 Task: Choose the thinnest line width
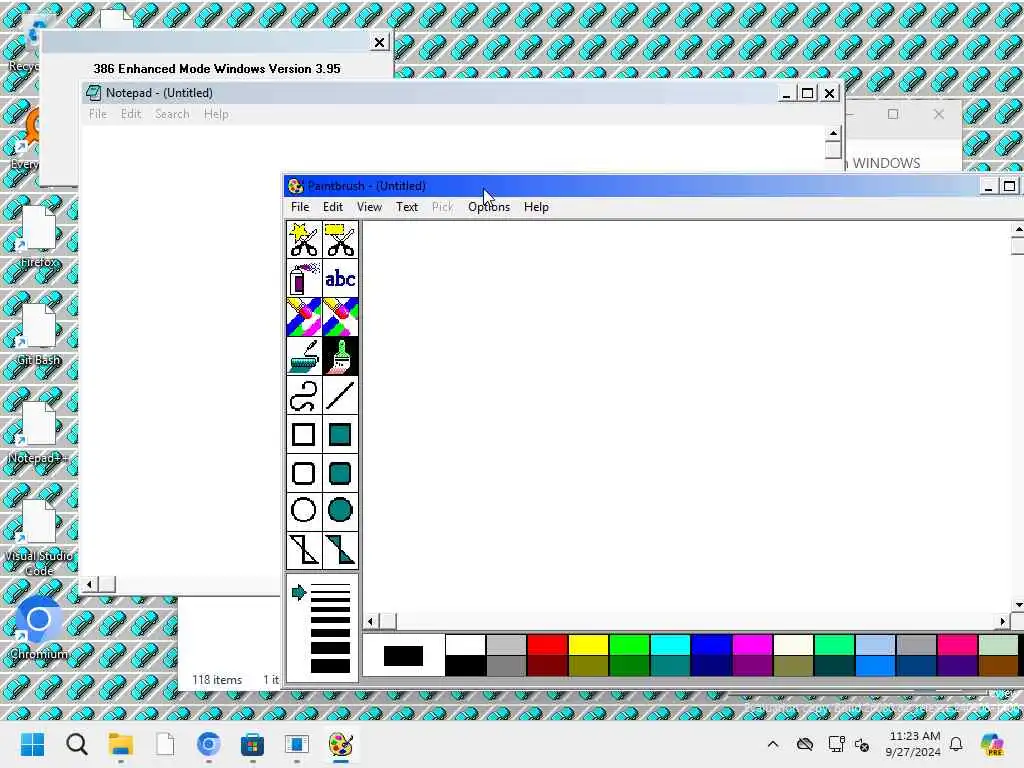[x=330, y=586]
